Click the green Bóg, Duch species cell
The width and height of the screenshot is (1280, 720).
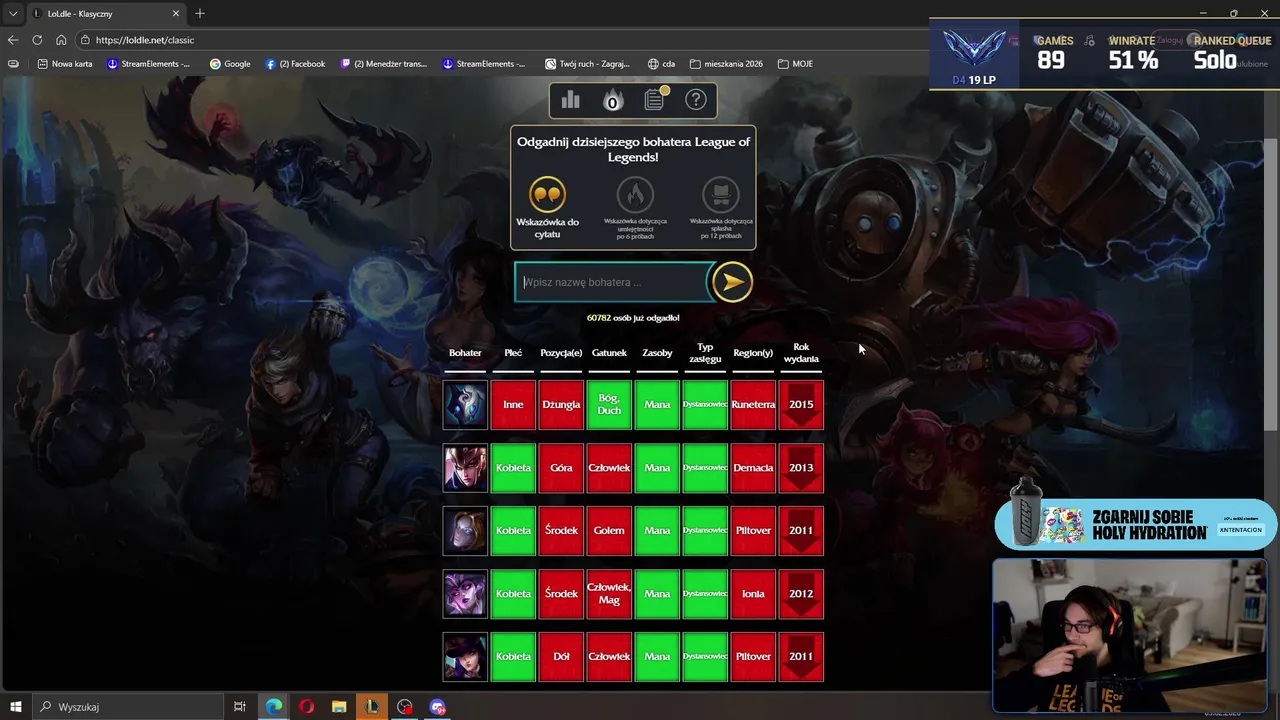click(609, 405)
